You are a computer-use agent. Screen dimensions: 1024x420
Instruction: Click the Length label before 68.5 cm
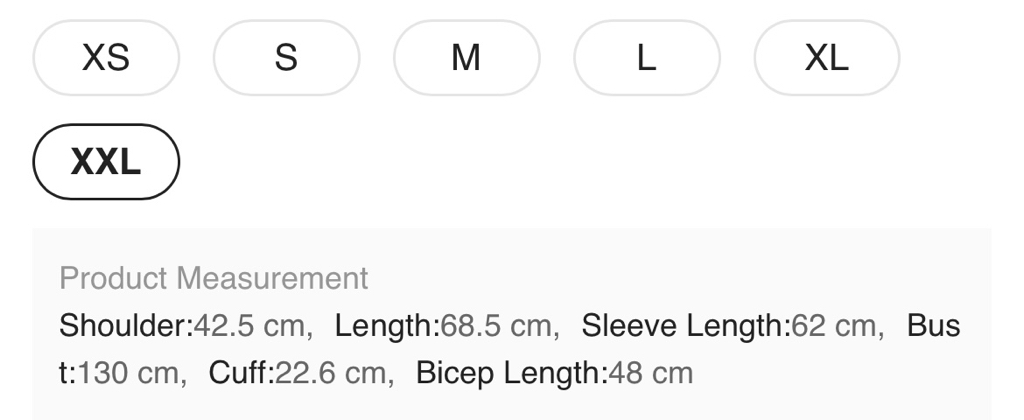click(x=386, y=326)
